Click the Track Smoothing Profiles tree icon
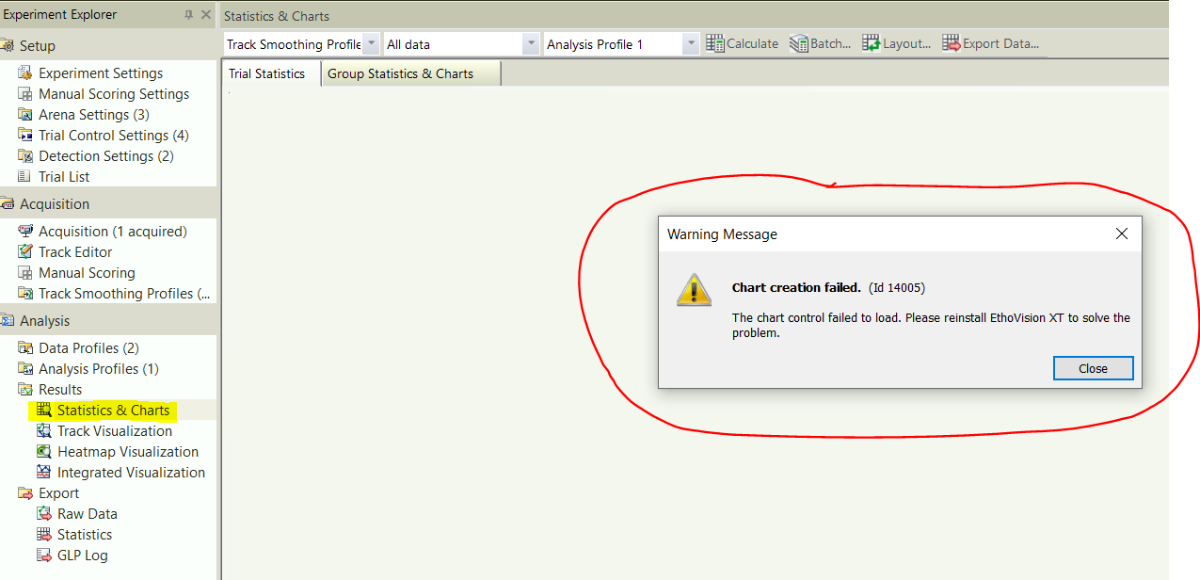Screen dimensions: 1200x580 point(25,294)
